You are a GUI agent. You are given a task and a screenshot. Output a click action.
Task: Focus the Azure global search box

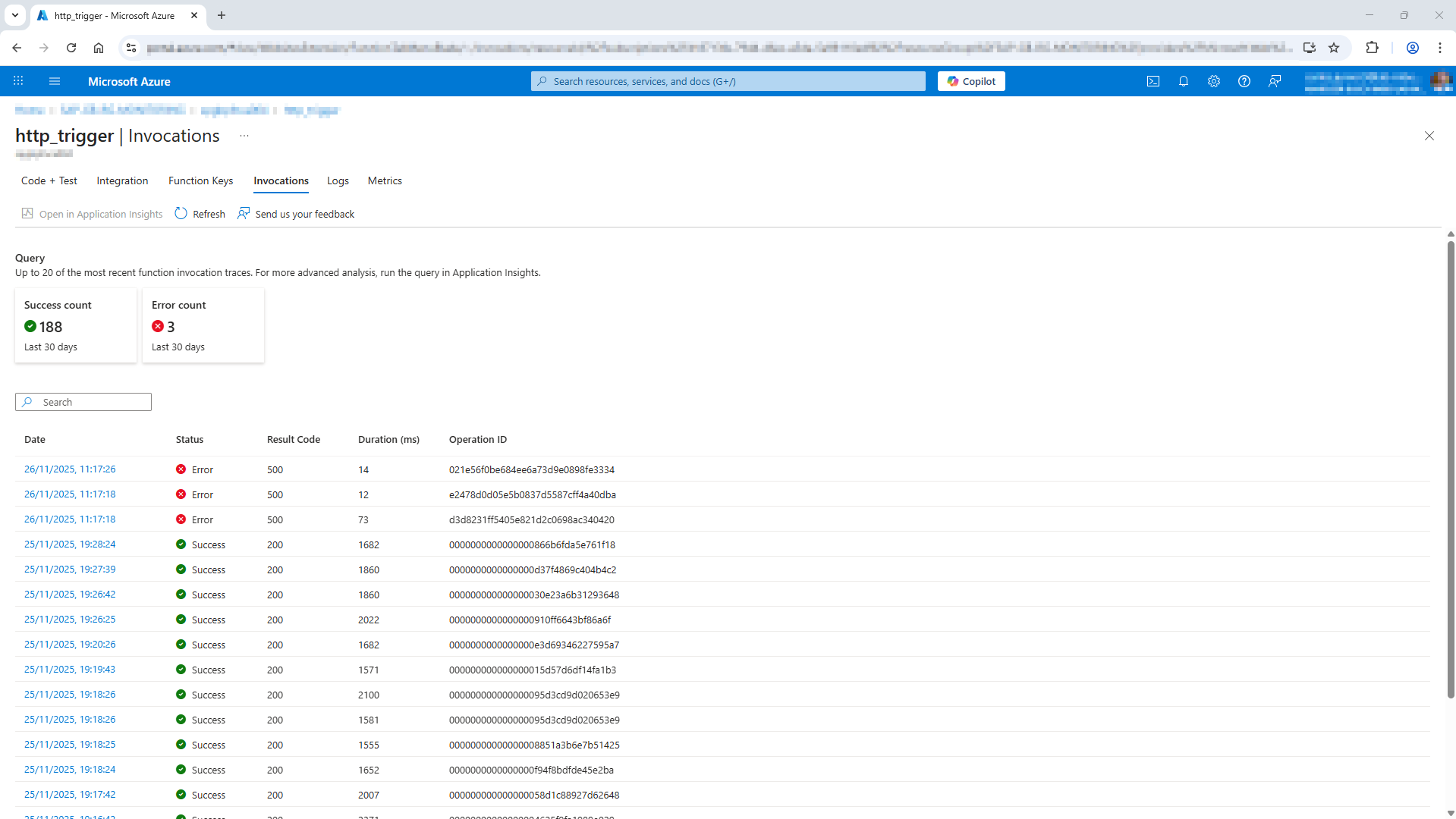pos(728,81)
